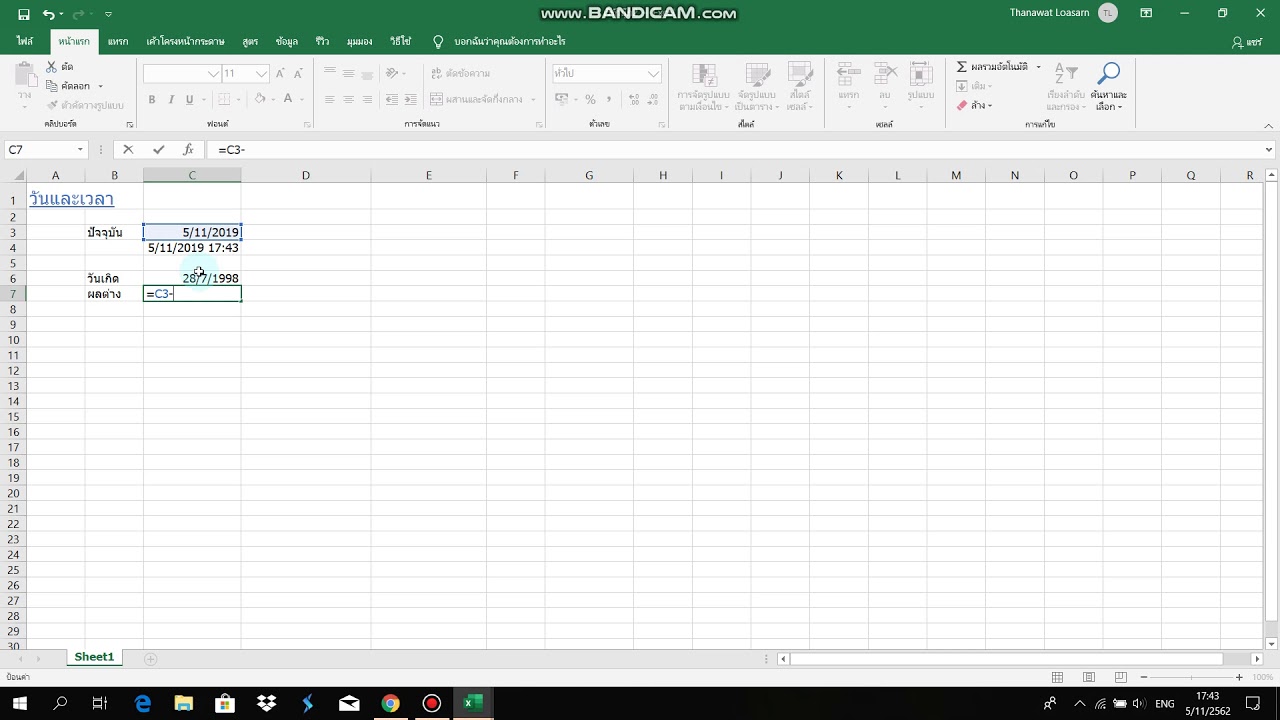
Task: Click the Cut scissors icon
Action: 52,67
